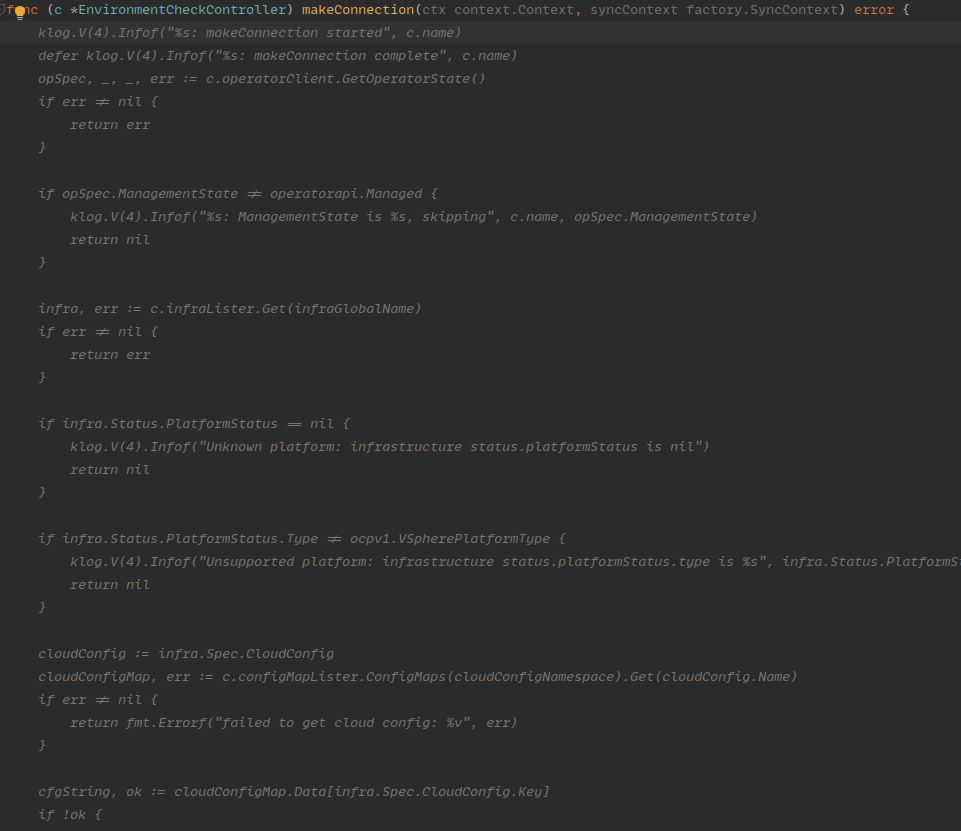
Task: Click the cfgString variable
Action: (x=74, y=791)
